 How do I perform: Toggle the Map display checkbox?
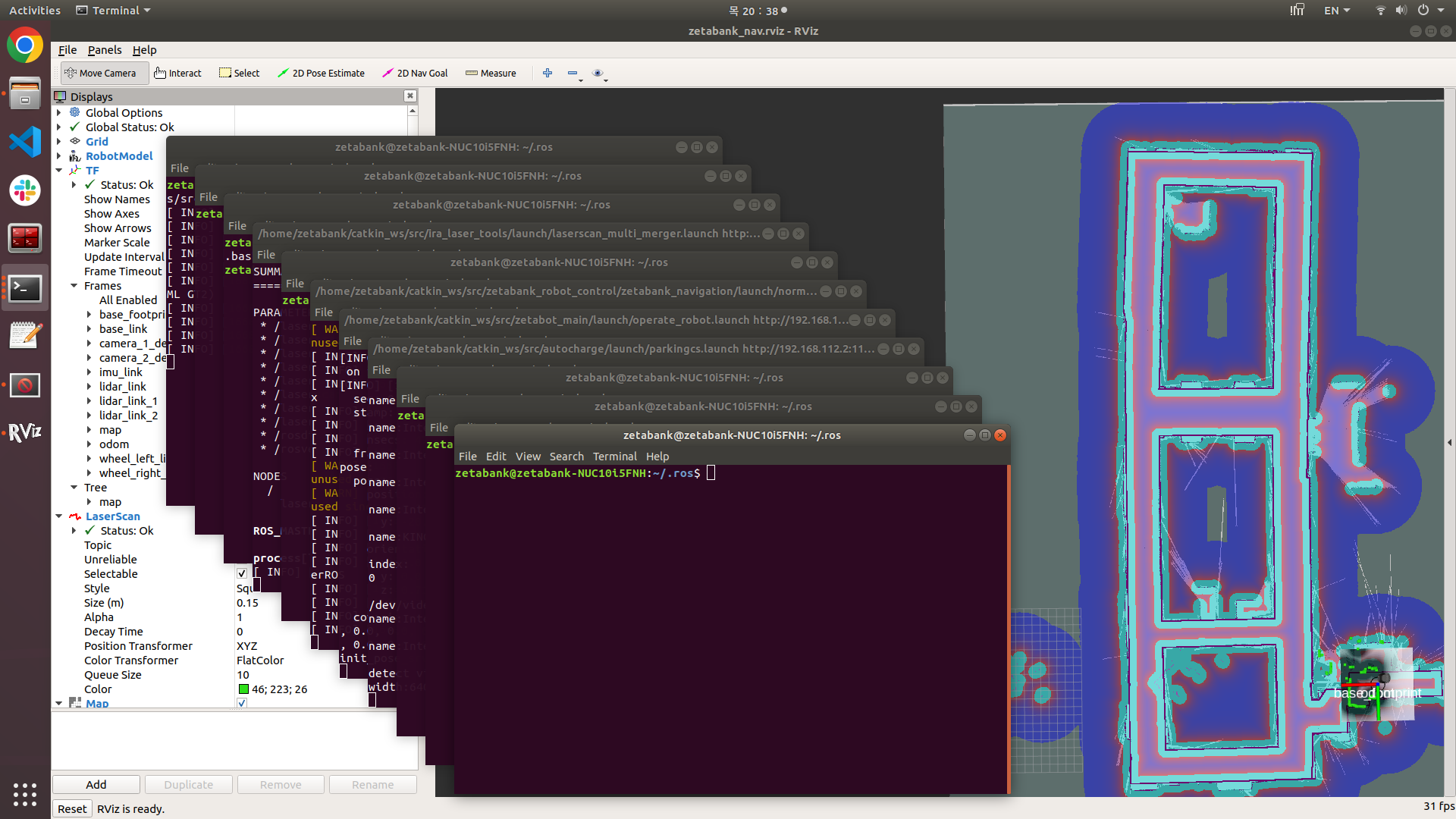point(242,704)
